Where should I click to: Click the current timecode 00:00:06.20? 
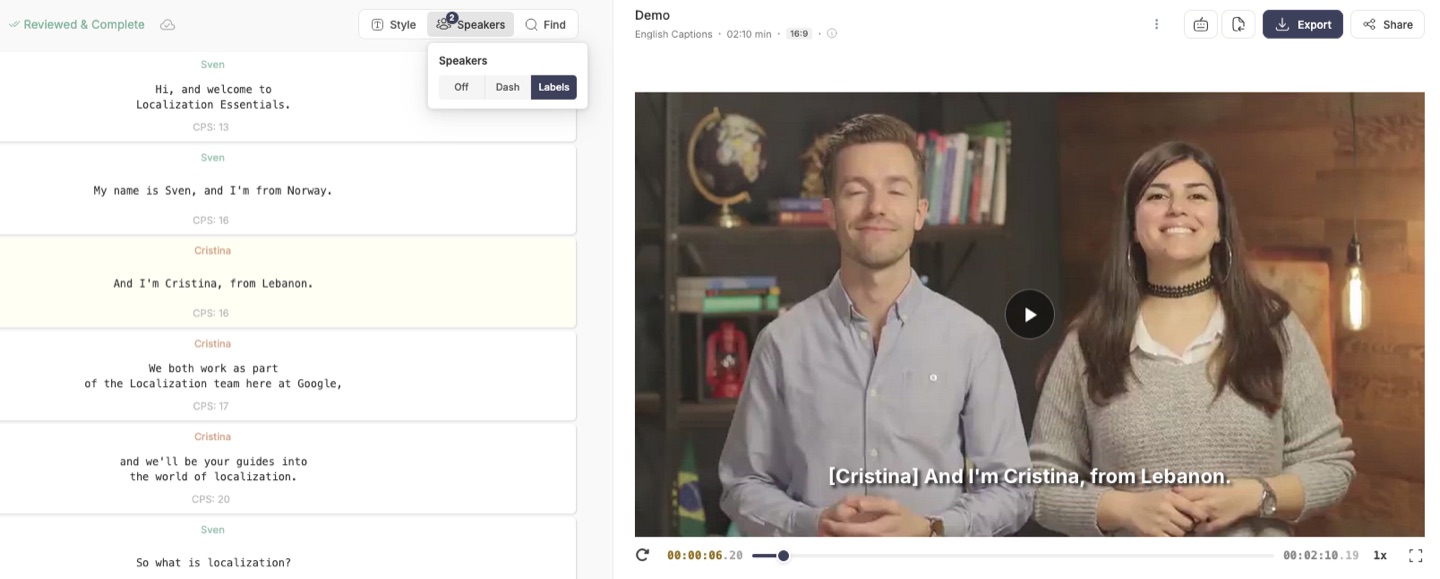[705, 555]
